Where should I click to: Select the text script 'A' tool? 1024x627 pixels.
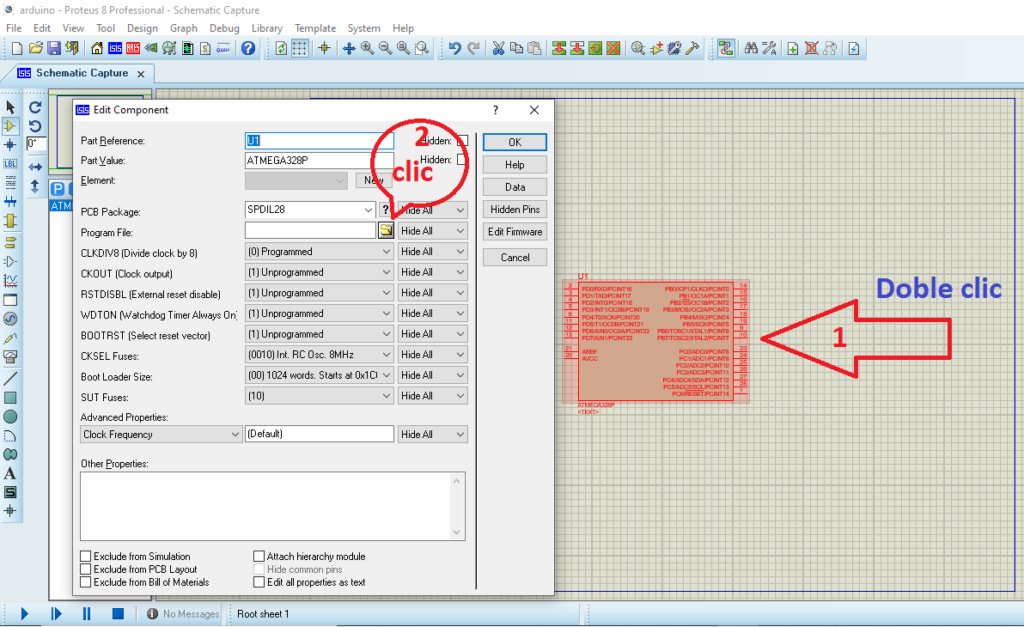click(x=10, y=474)
